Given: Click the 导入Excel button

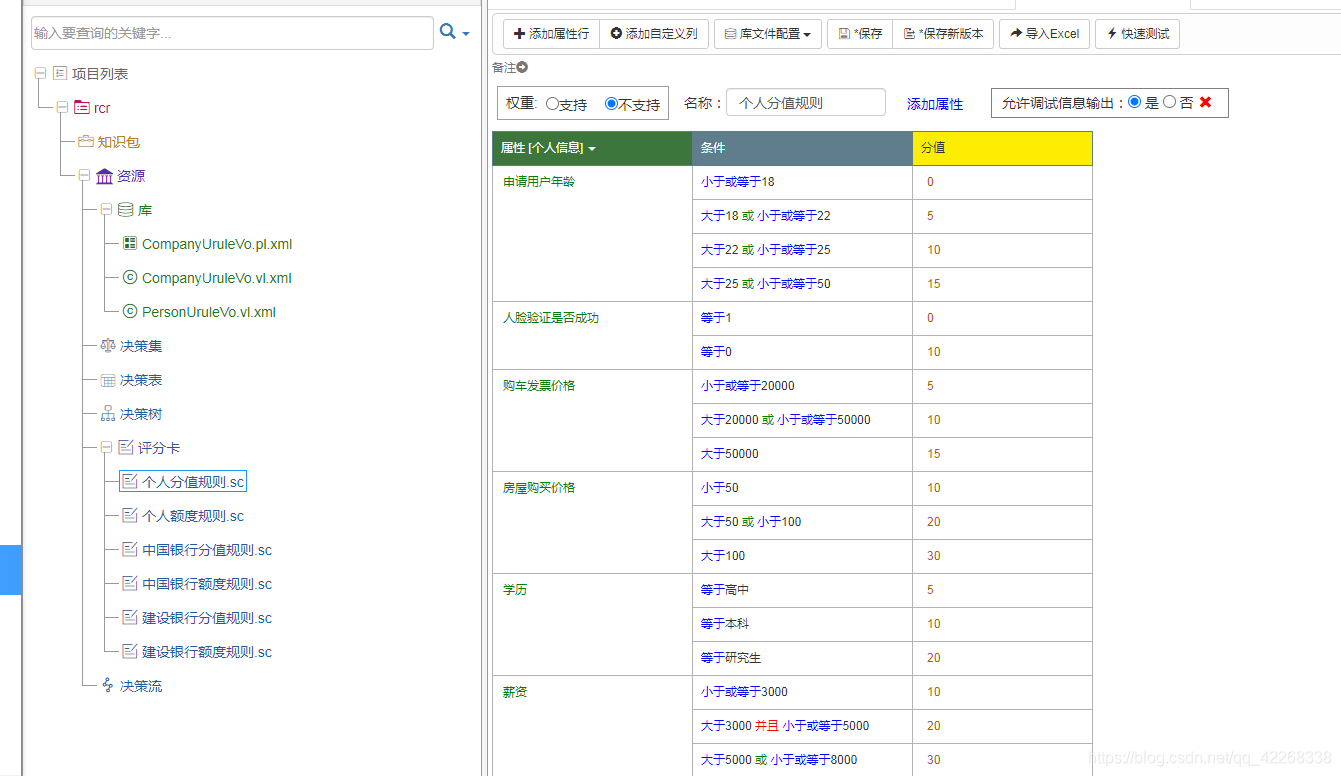Looking at the screenshot, I should tap(1044, 34).
